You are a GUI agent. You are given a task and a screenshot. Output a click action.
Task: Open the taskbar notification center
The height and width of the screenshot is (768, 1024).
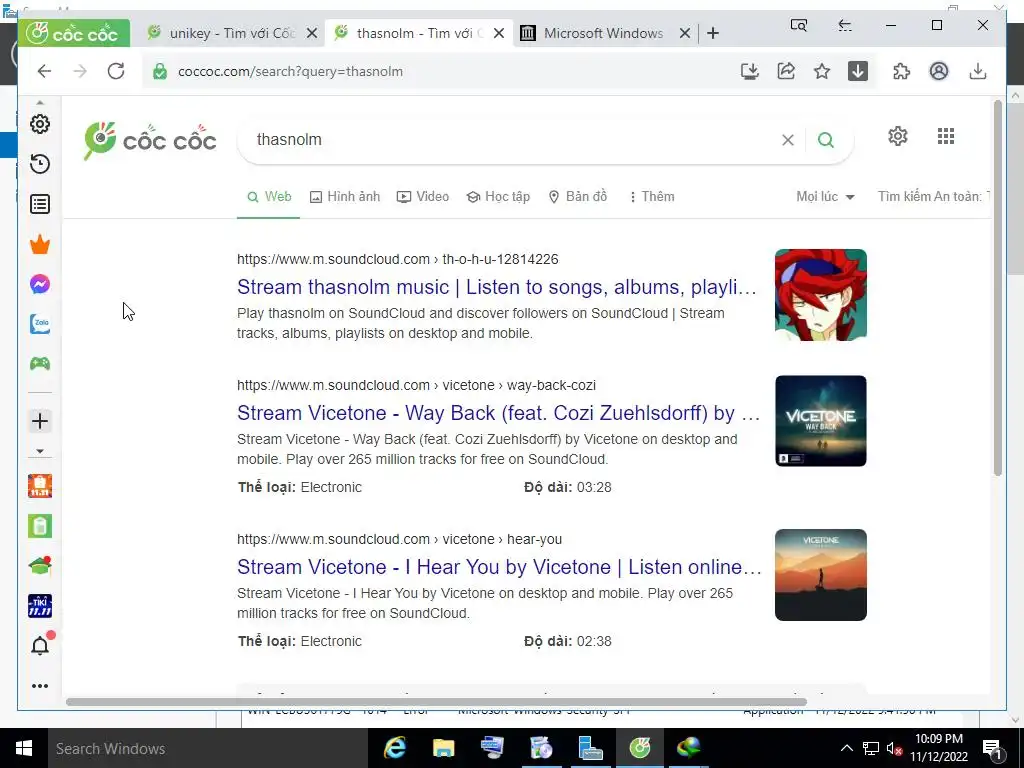(993, 748)
